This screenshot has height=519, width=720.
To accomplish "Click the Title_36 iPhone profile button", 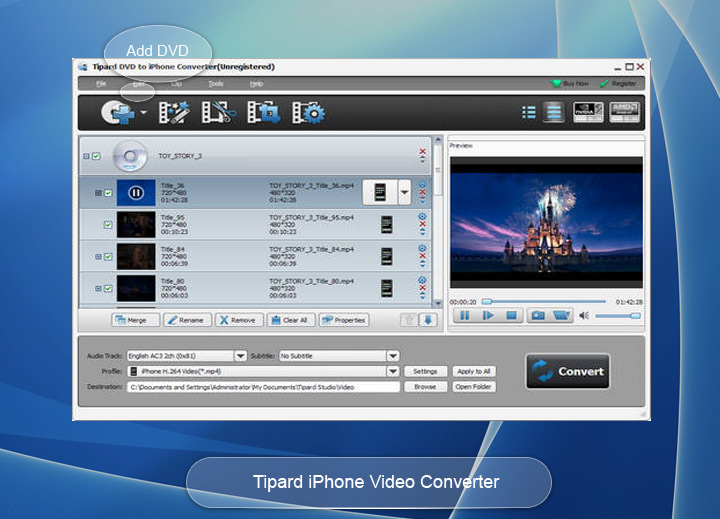I will (380, 192).
